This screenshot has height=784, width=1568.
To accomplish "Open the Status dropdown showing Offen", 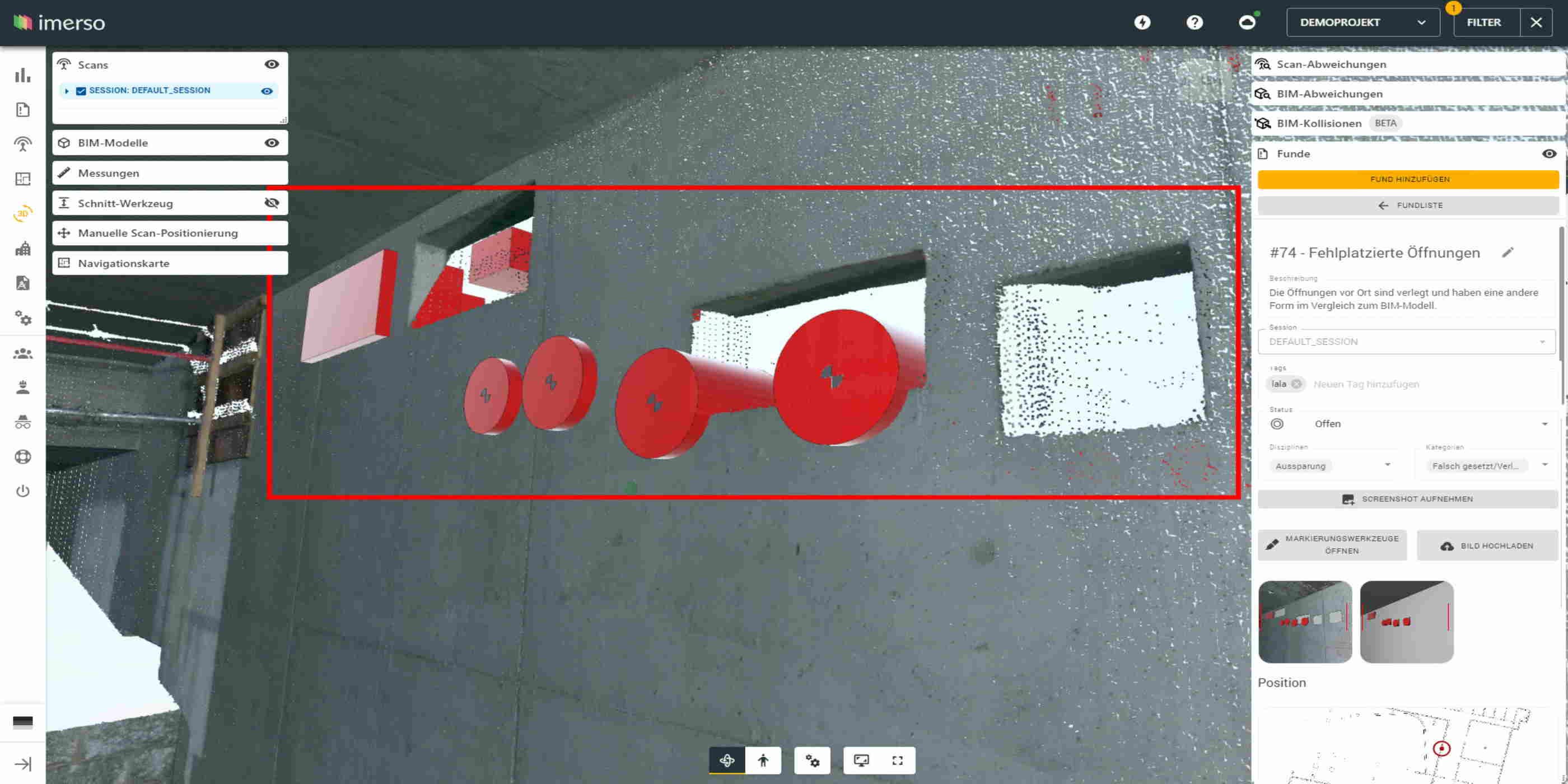I will pos(1545,423).
